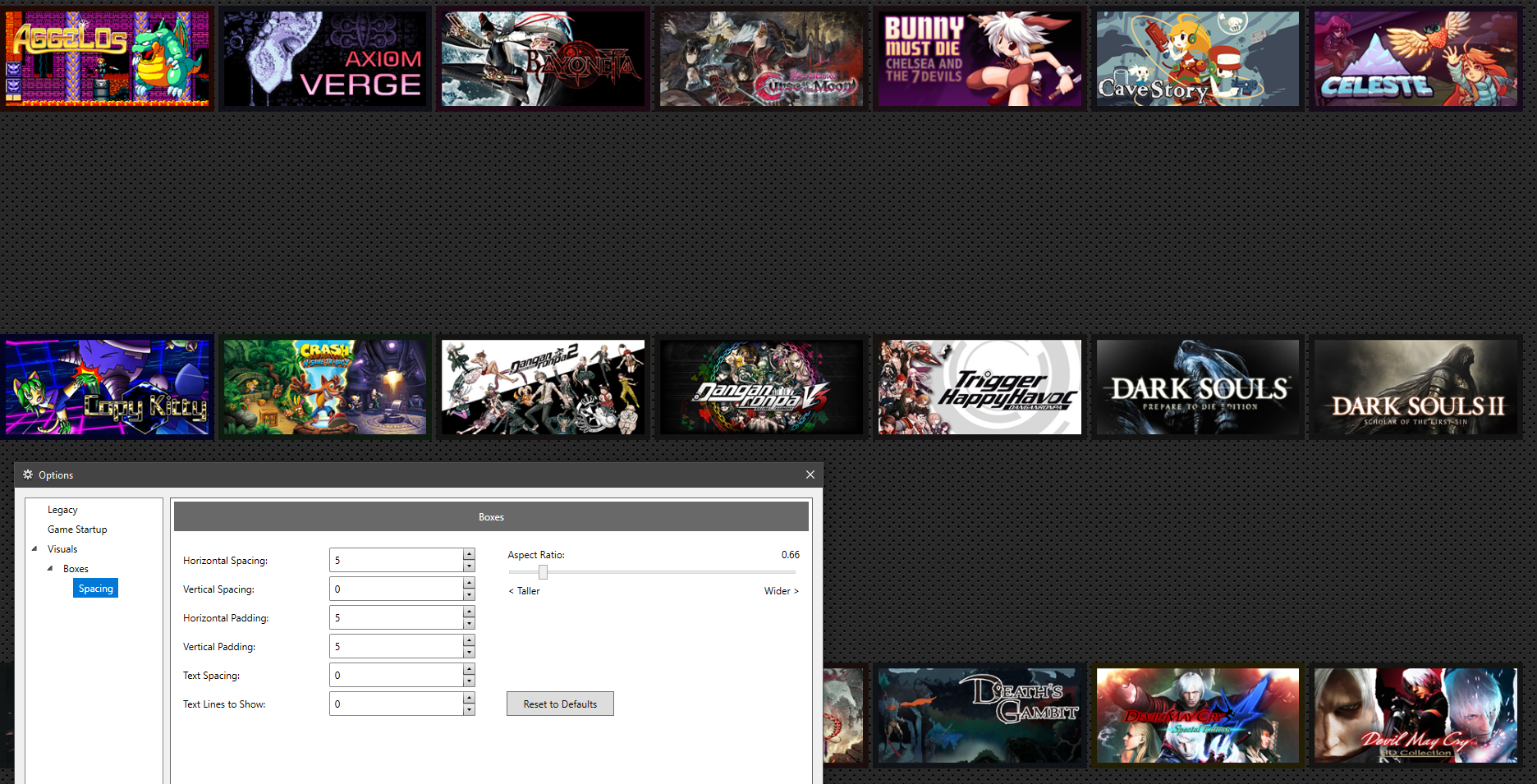Increase Horizontal Padding with up arrow
Viewport: 1537px width, 784px height.
coord(469,612)
